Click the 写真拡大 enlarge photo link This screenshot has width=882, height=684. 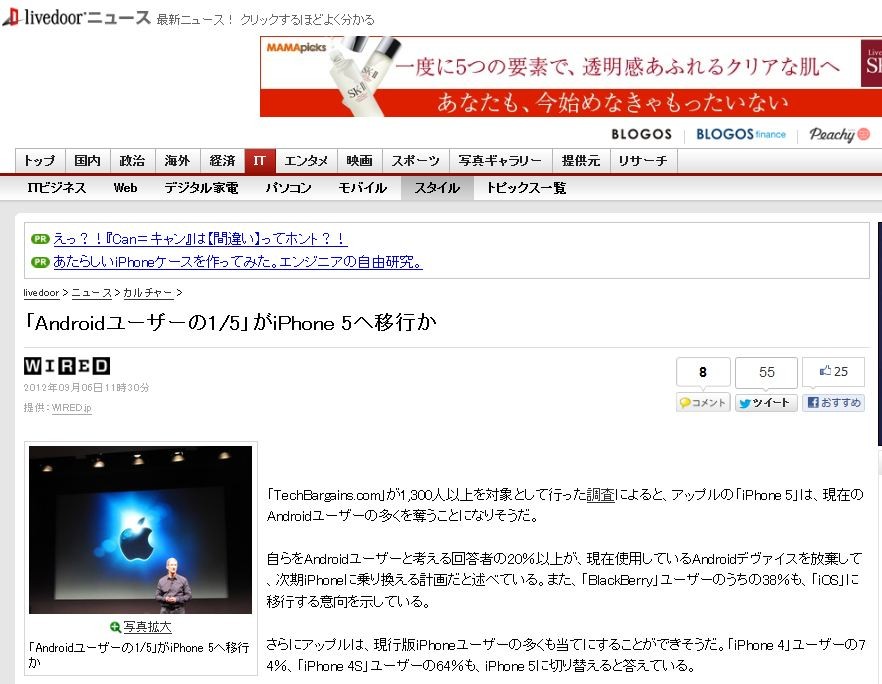pyautogui.click(x=147, y=627)
